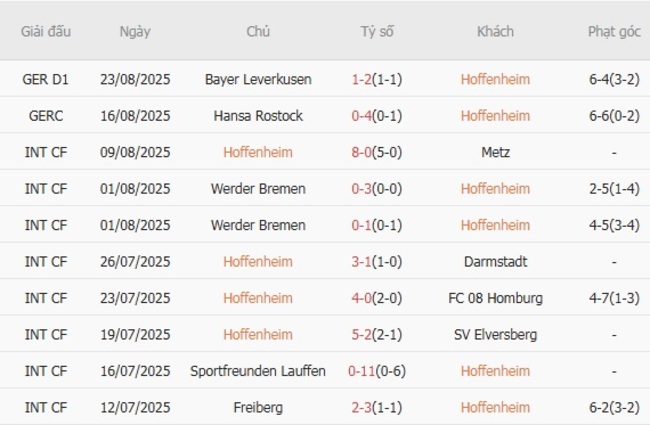
Task: Click the Tỷ số column header
Action: click(x=377, y=31)
